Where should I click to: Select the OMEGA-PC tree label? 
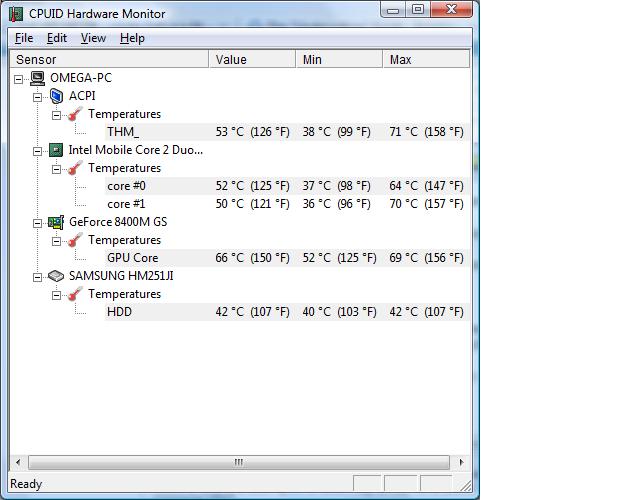[81, 78]
